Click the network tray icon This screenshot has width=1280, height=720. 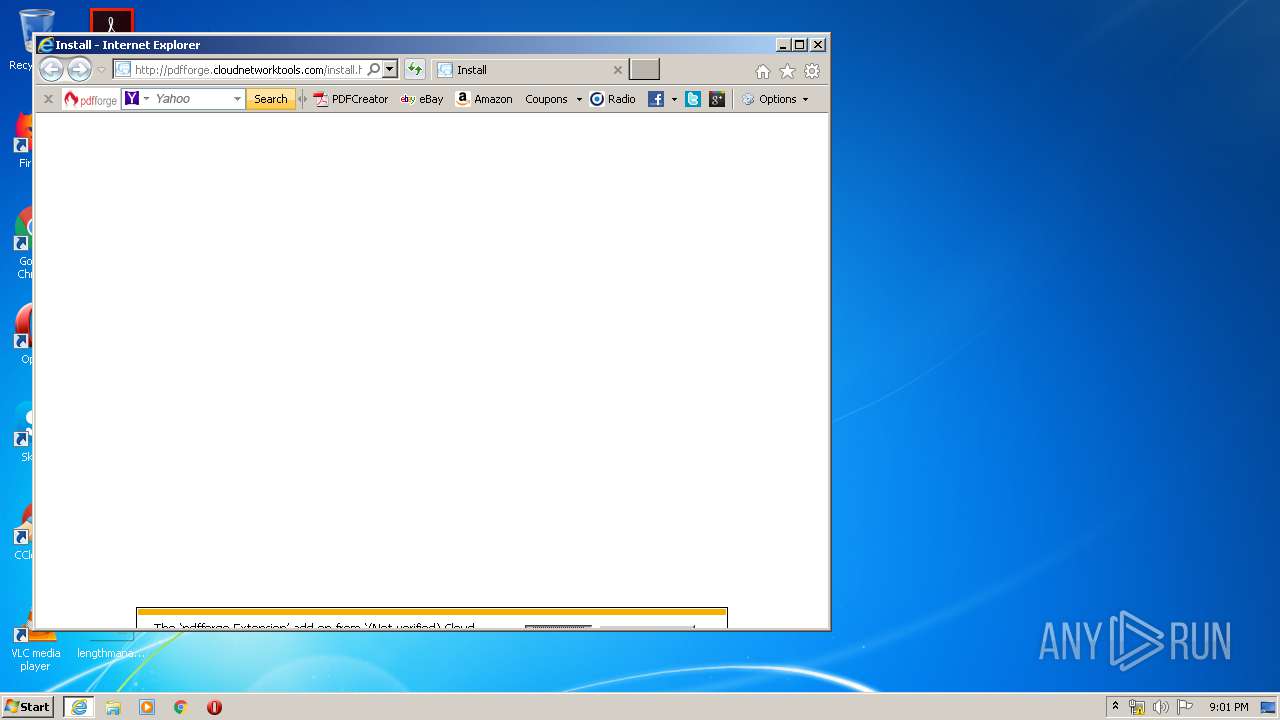[1137, 707]
